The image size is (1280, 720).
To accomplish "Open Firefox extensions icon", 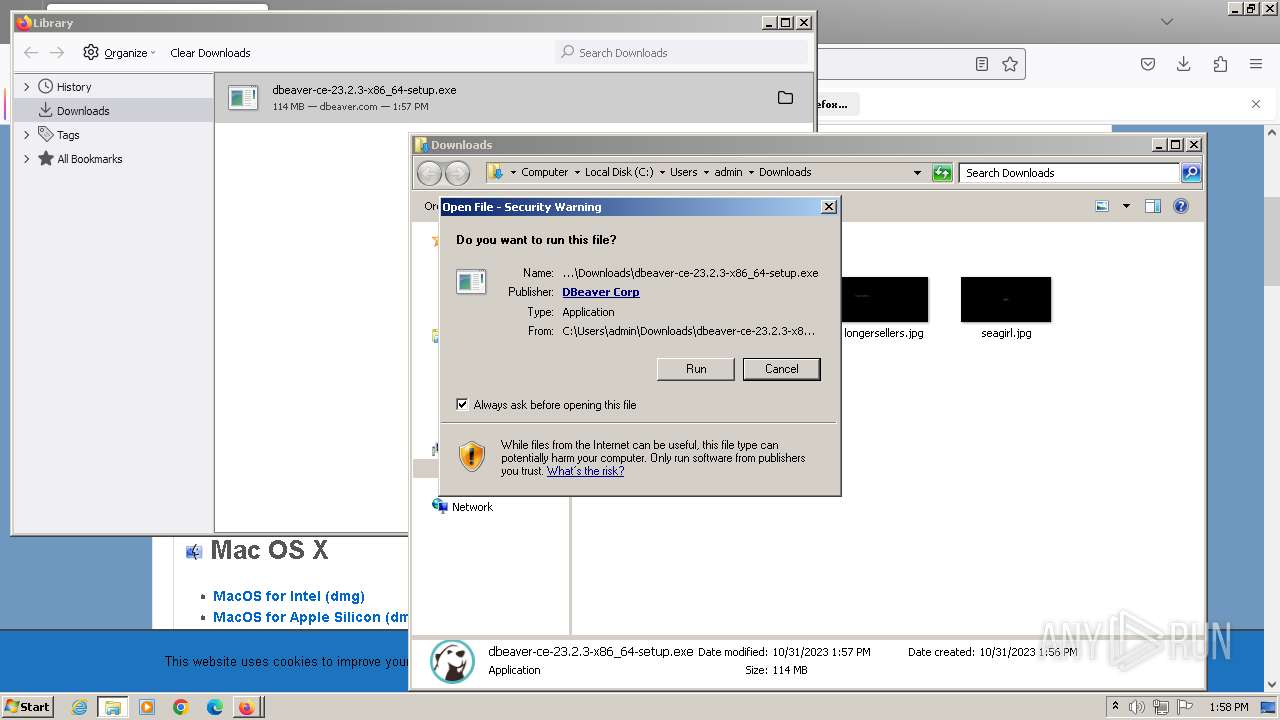I will click(x=1220, y=64).
